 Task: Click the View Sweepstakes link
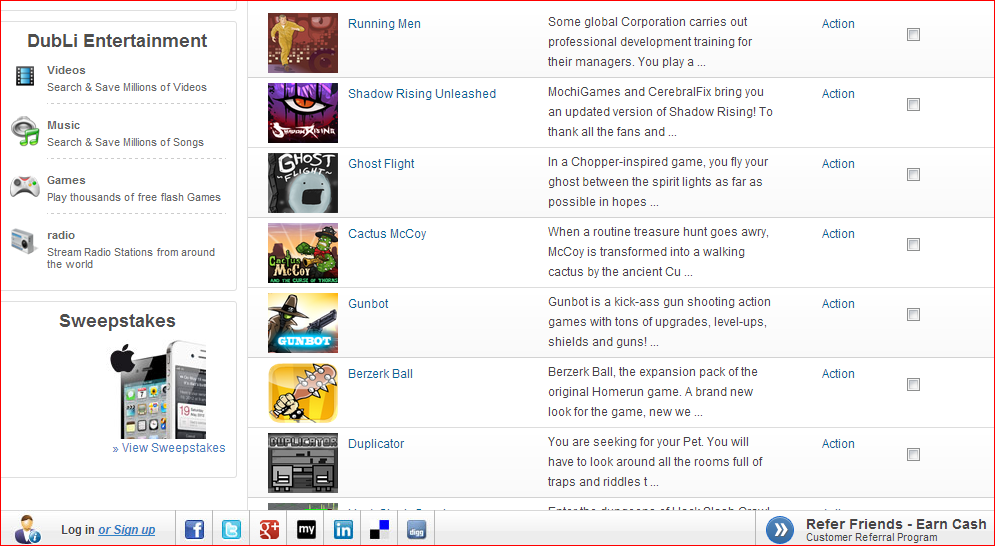coord(173,448)
